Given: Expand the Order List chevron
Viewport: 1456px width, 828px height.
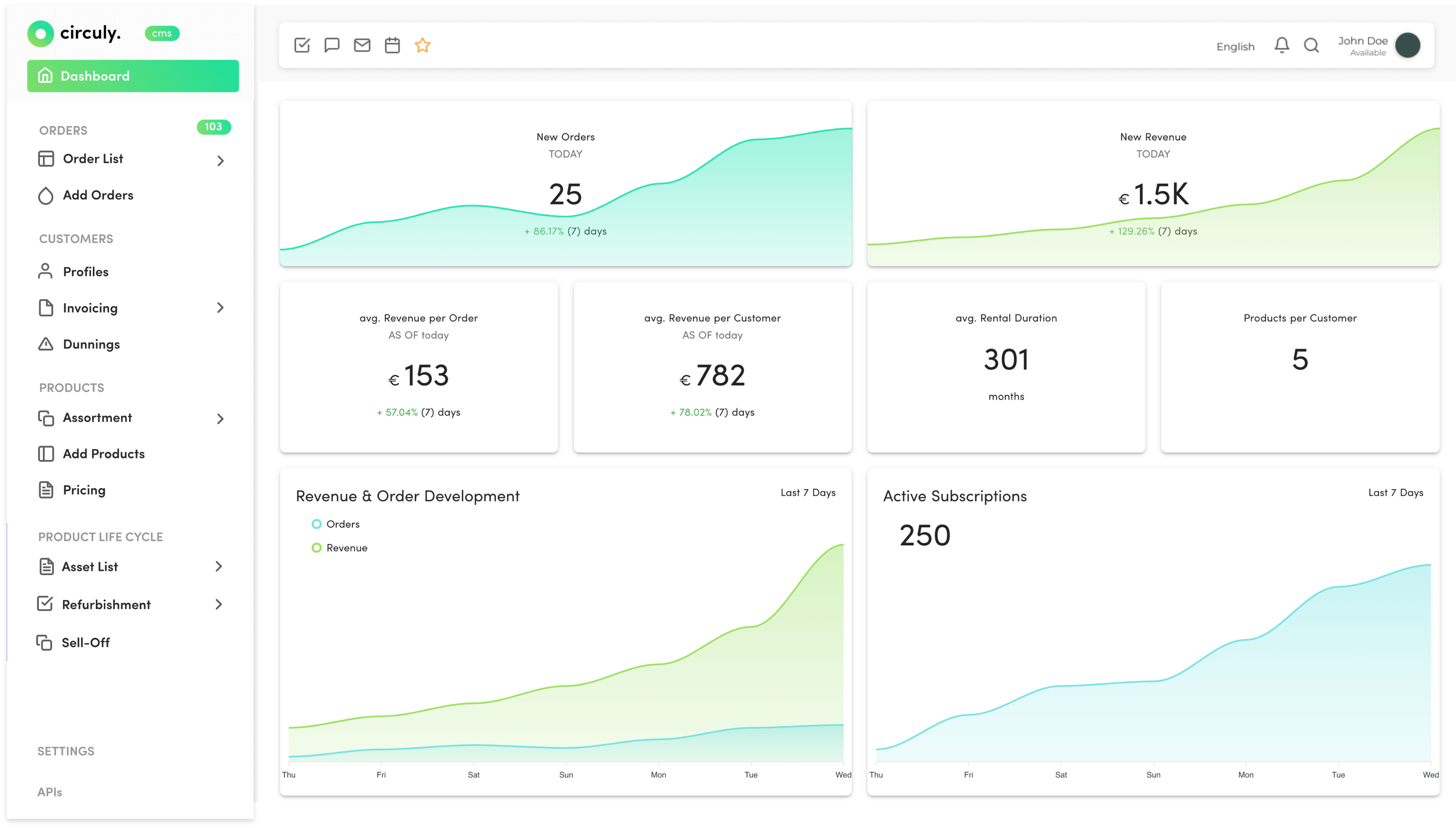Looking at the screenshot, I should coord(220,161).
